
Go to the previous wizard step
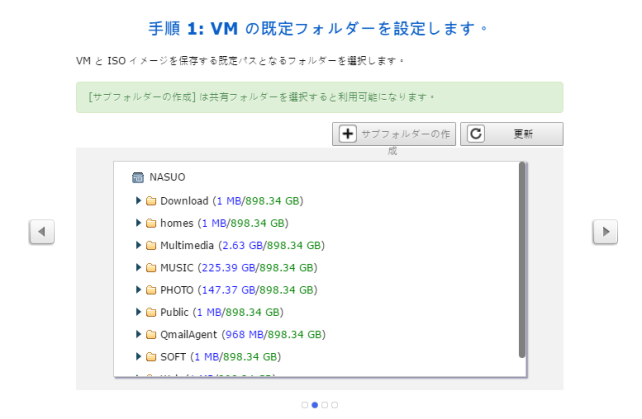point(41,232)
